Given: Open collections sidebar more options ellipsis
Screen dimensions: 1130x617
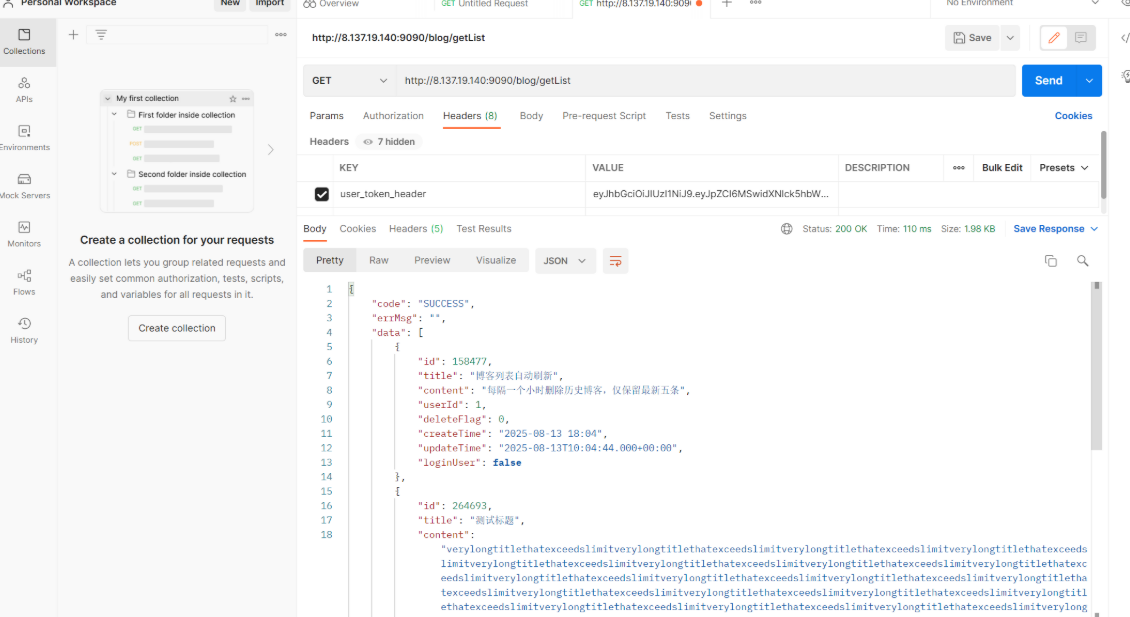Looking at the screenshot, I should click(280, 35).
